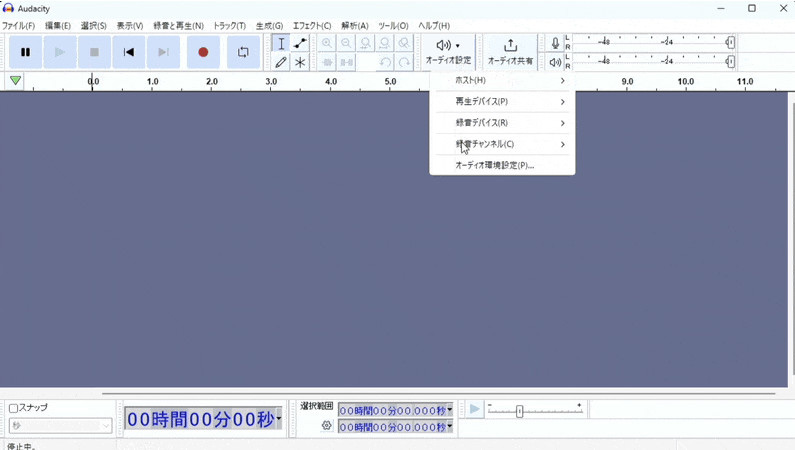Open the ツール(O) menu
Screen dimensions: 795x450
[x=393, y=25]
